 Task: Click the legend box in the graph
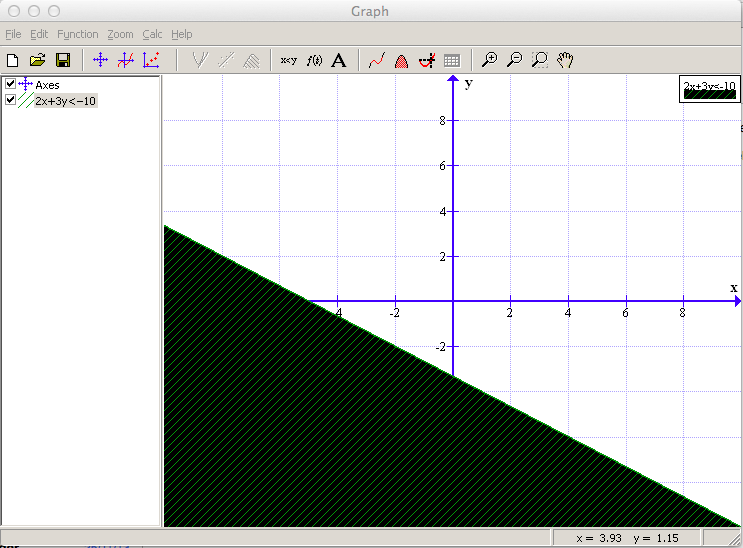(709, 89)
